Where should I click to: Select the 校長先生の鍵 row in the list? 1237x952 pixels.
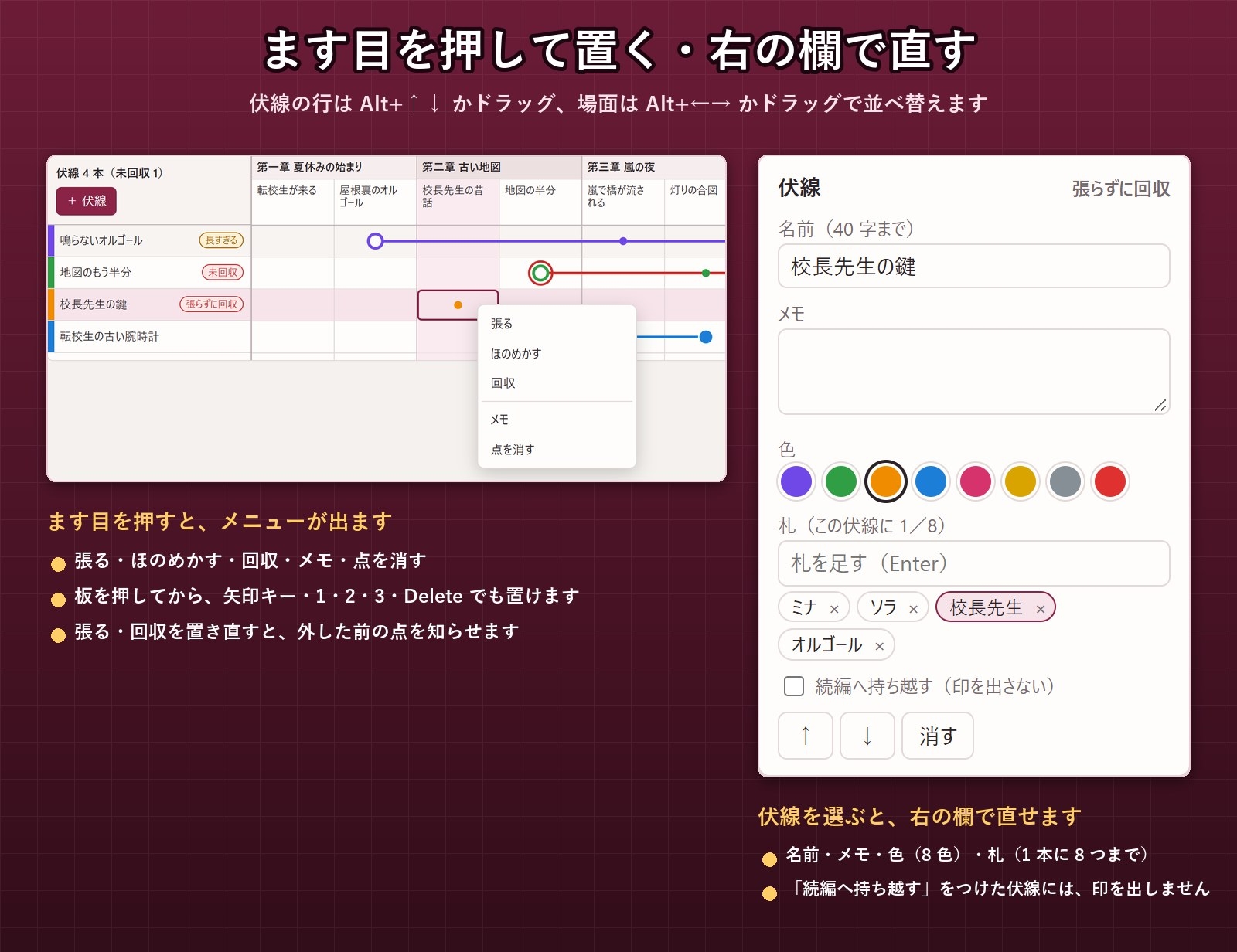[x=149, y=304]
